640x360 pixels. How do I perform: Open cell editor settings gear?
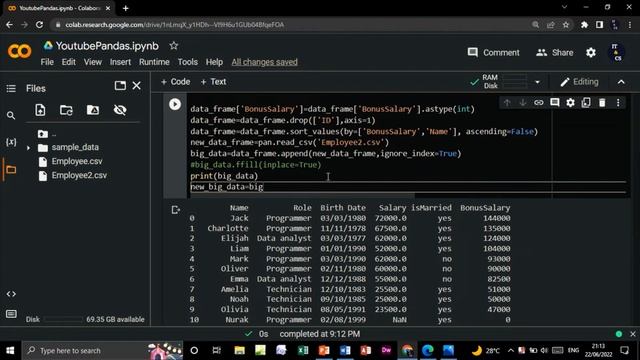tap(570, 103)
